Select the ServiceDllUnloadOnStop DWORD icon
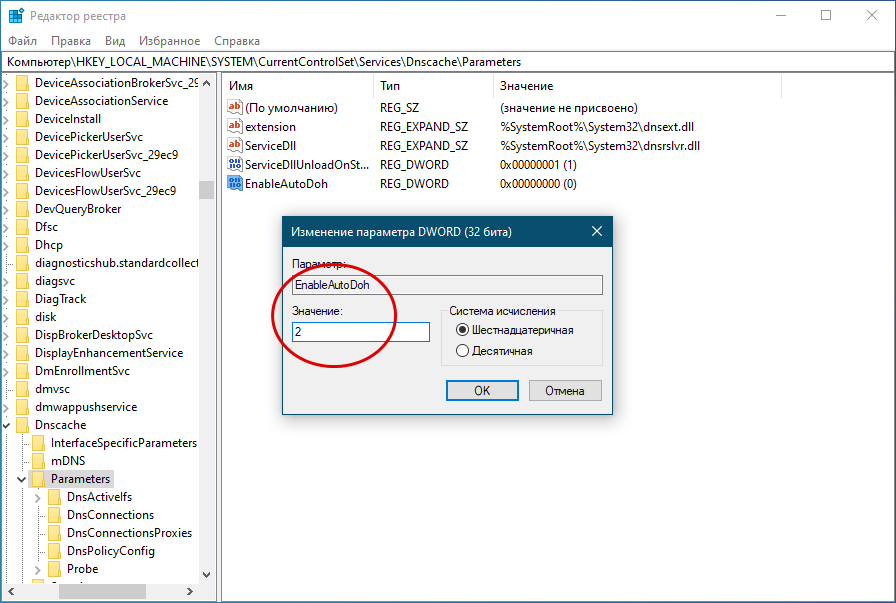Screen dimensions: 896x603 click(235, 164)
